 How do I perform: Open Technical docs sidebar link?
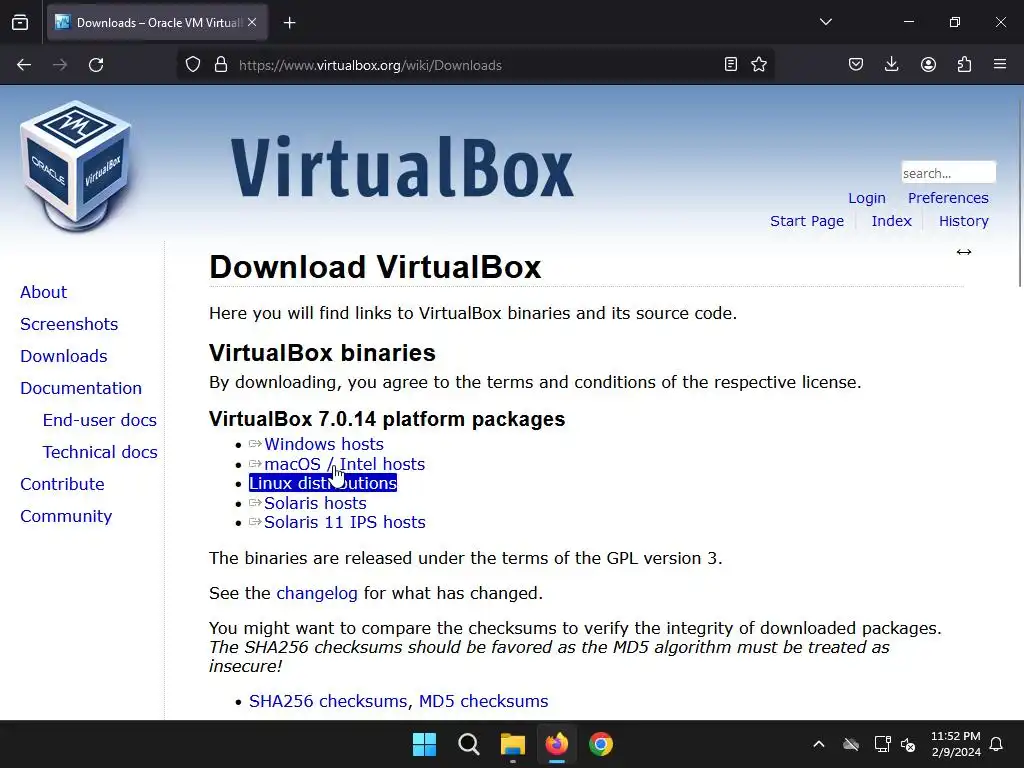pos(100,452)
